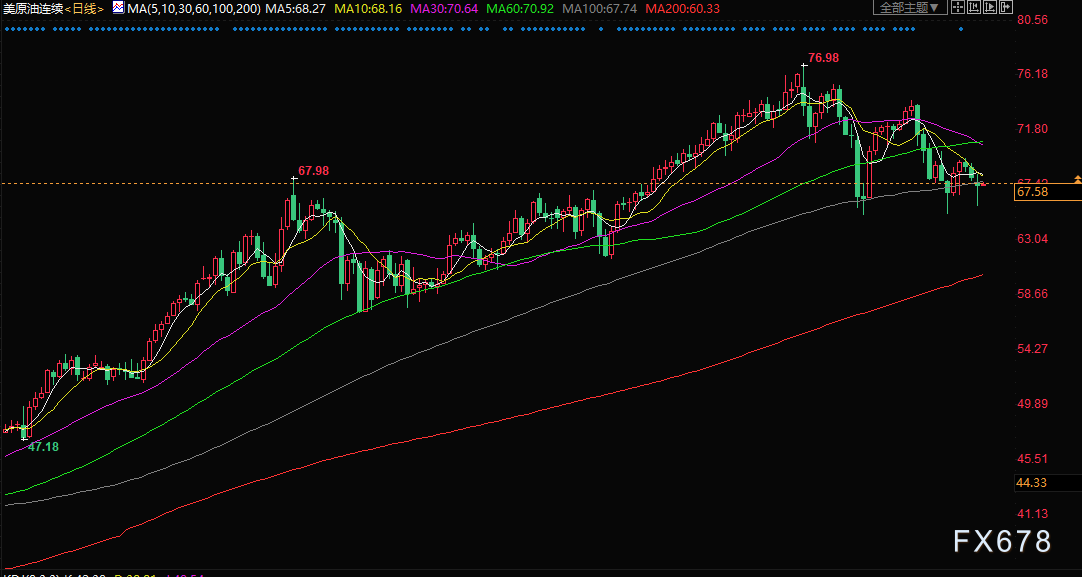1082x577 pixels.
Task: Click the 54.27 price axis label
Action: [1032, 349]
